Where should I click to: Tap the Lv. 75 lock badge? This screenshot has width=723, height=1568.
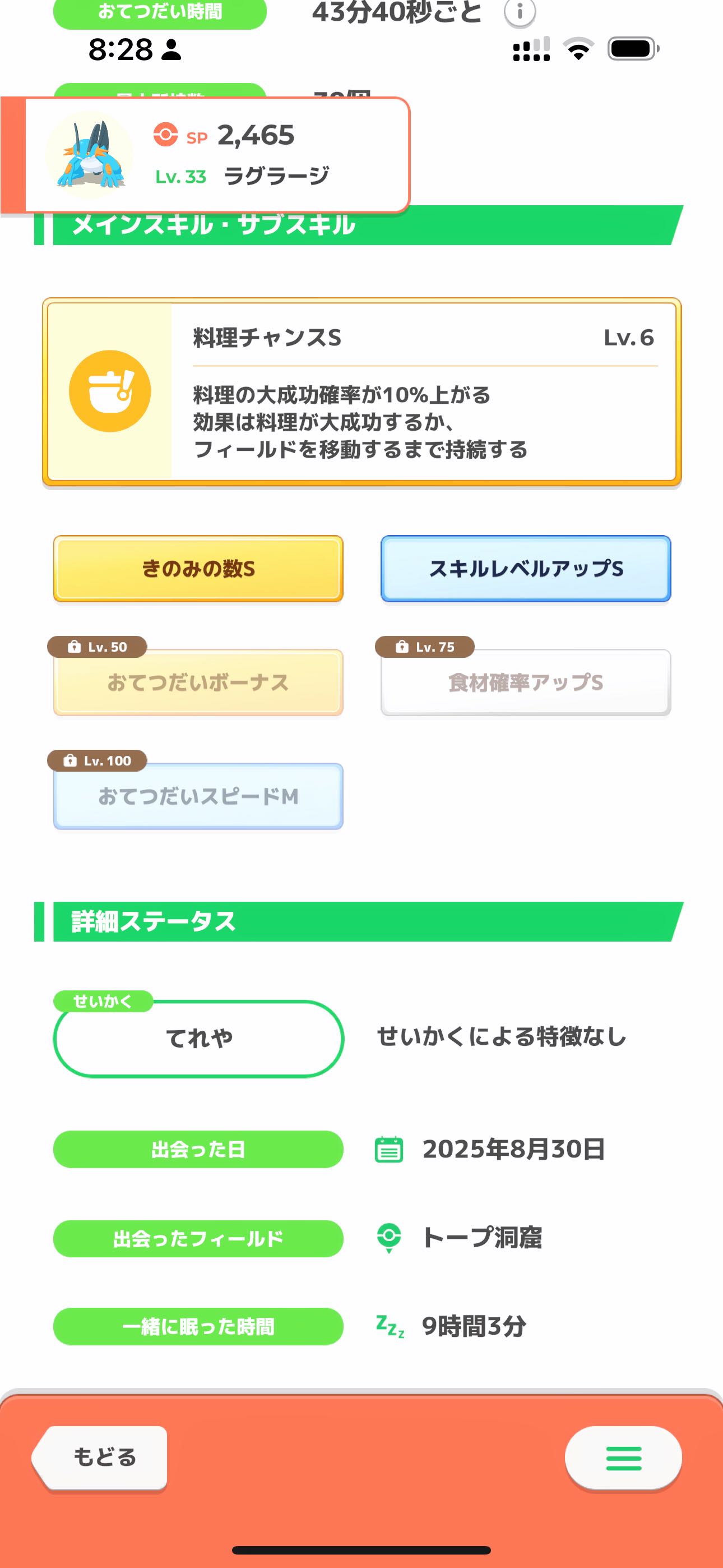point(425,647)
